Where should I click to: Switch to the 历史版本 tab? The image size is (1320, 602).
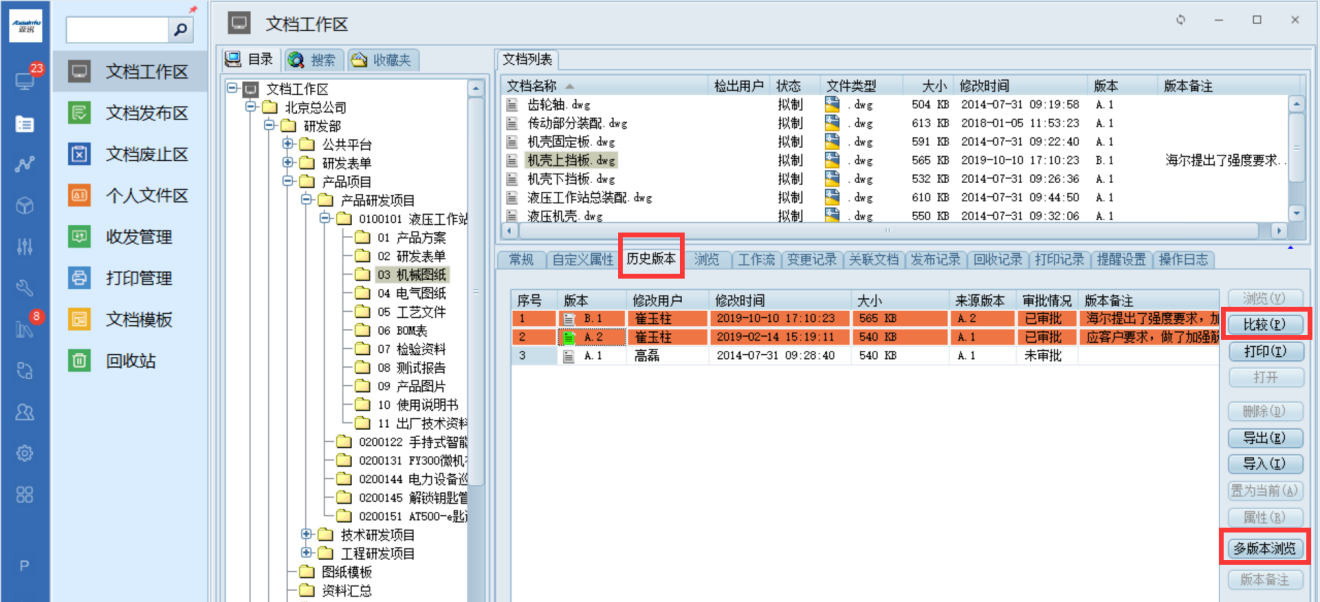pos(651,260)
